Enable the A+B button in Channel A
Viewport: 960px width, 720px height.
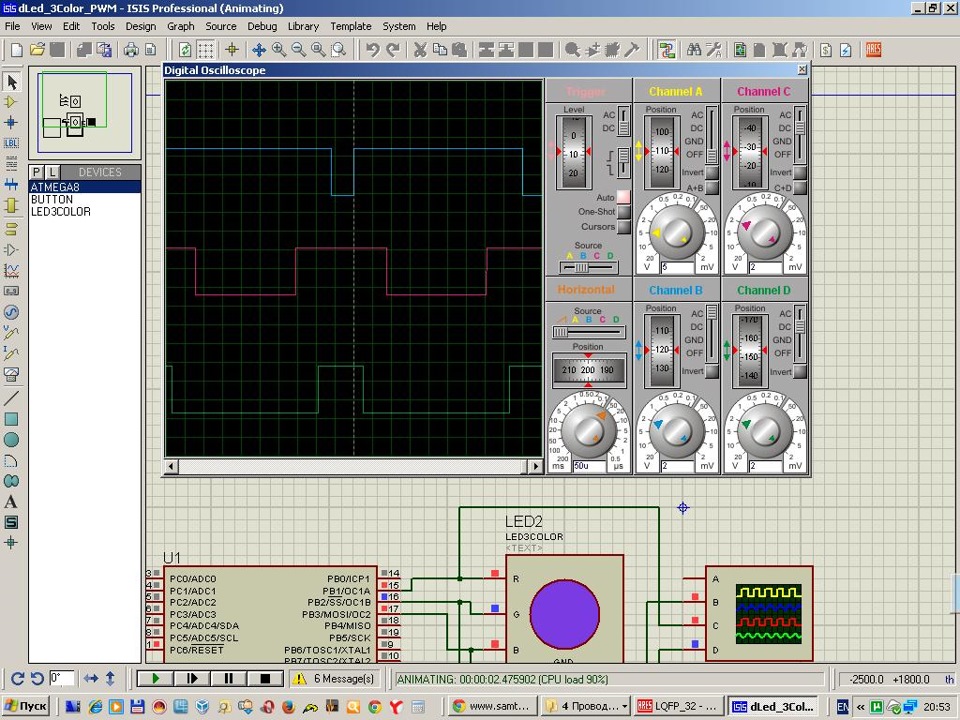coord(714,188)
